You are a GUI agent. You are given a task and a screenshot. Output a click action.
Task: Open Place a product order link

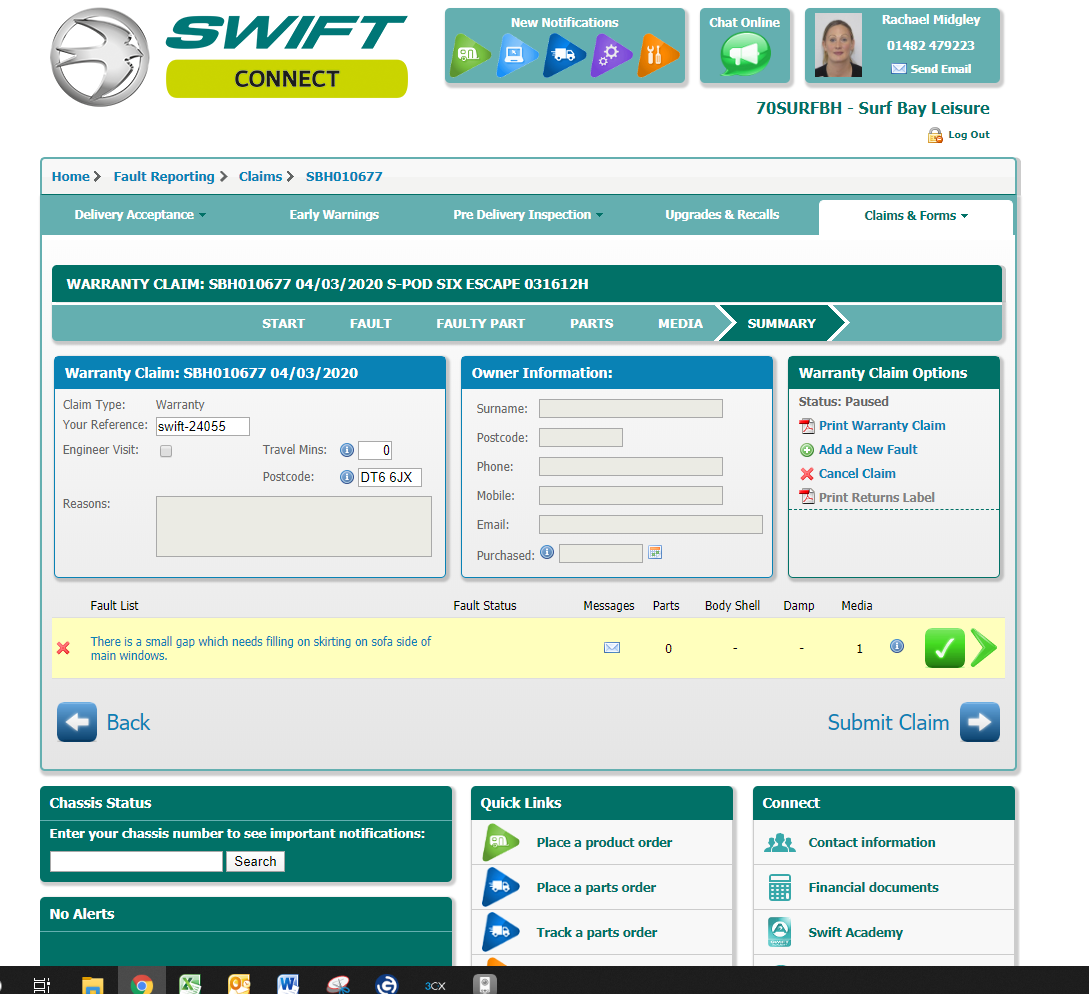(x=604, y=843)
